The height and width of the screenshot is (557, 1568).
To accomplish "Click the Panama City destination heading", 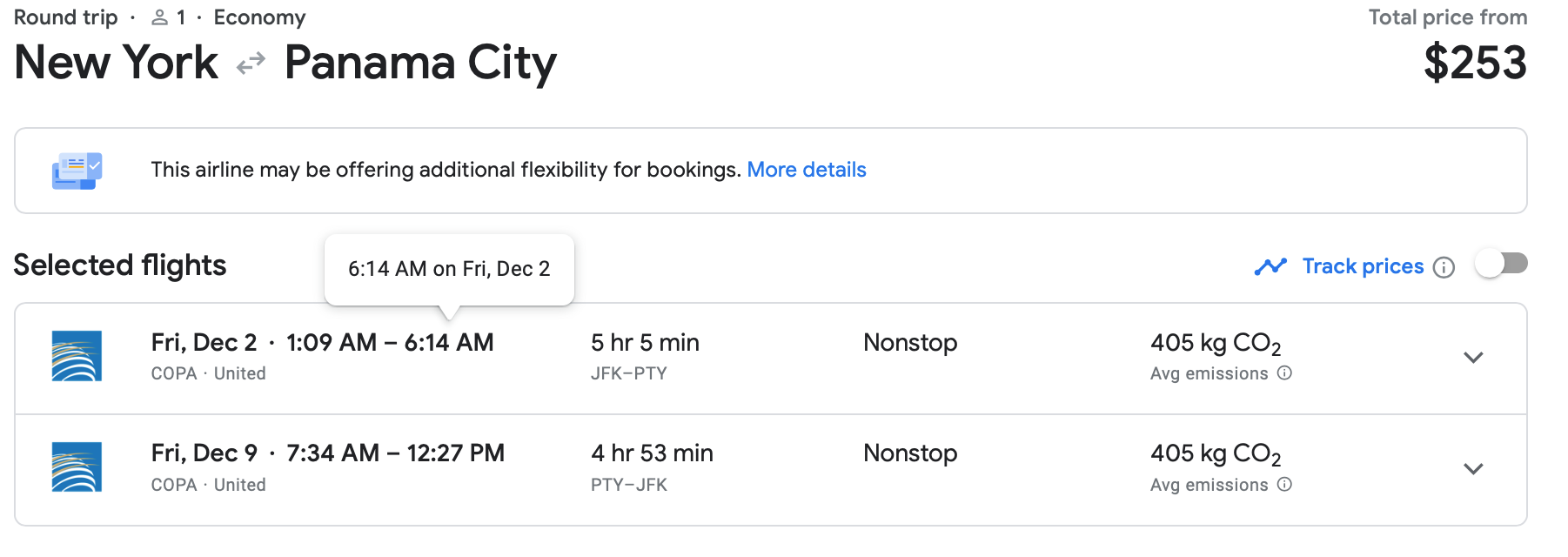I will 420,63.
